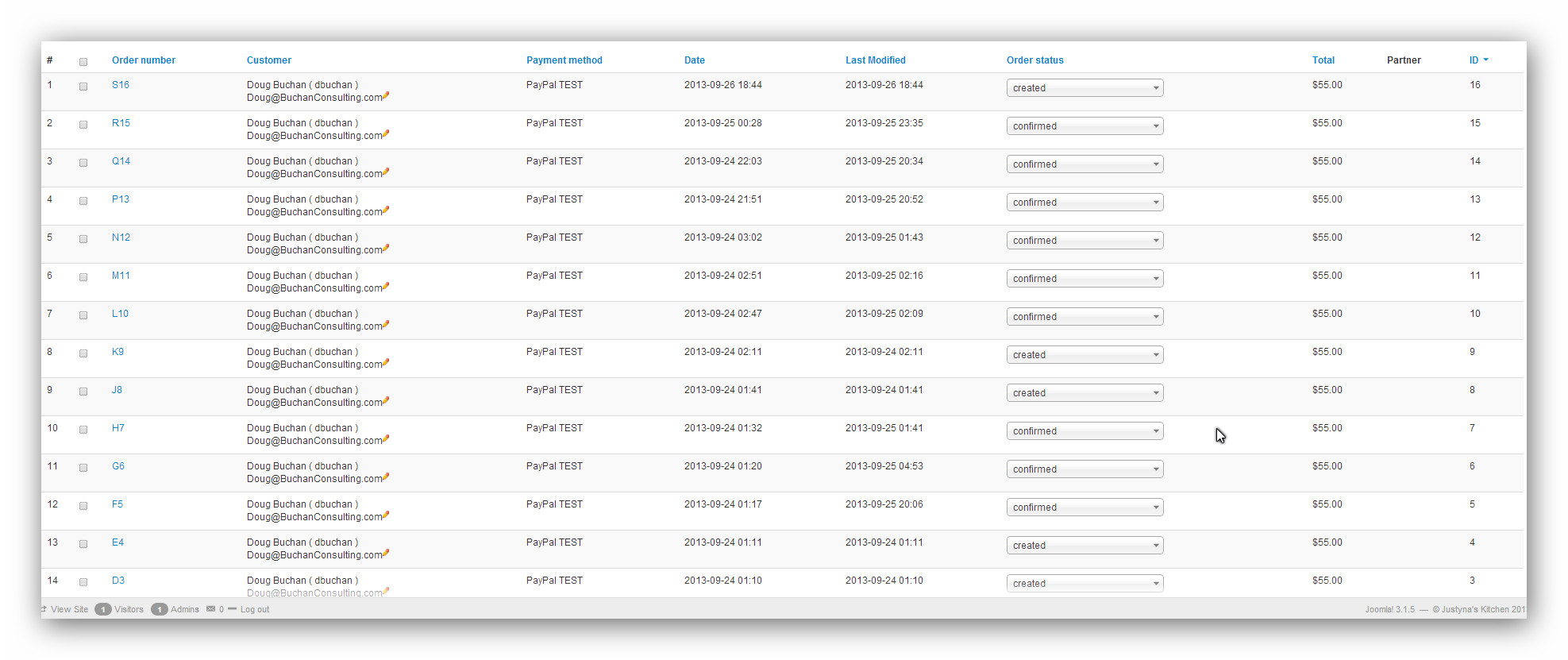Click the edit pencil icon for order S16
The width and height of the screenshot is (1568, 660).
pyautogui.click(x=386, y=96)
